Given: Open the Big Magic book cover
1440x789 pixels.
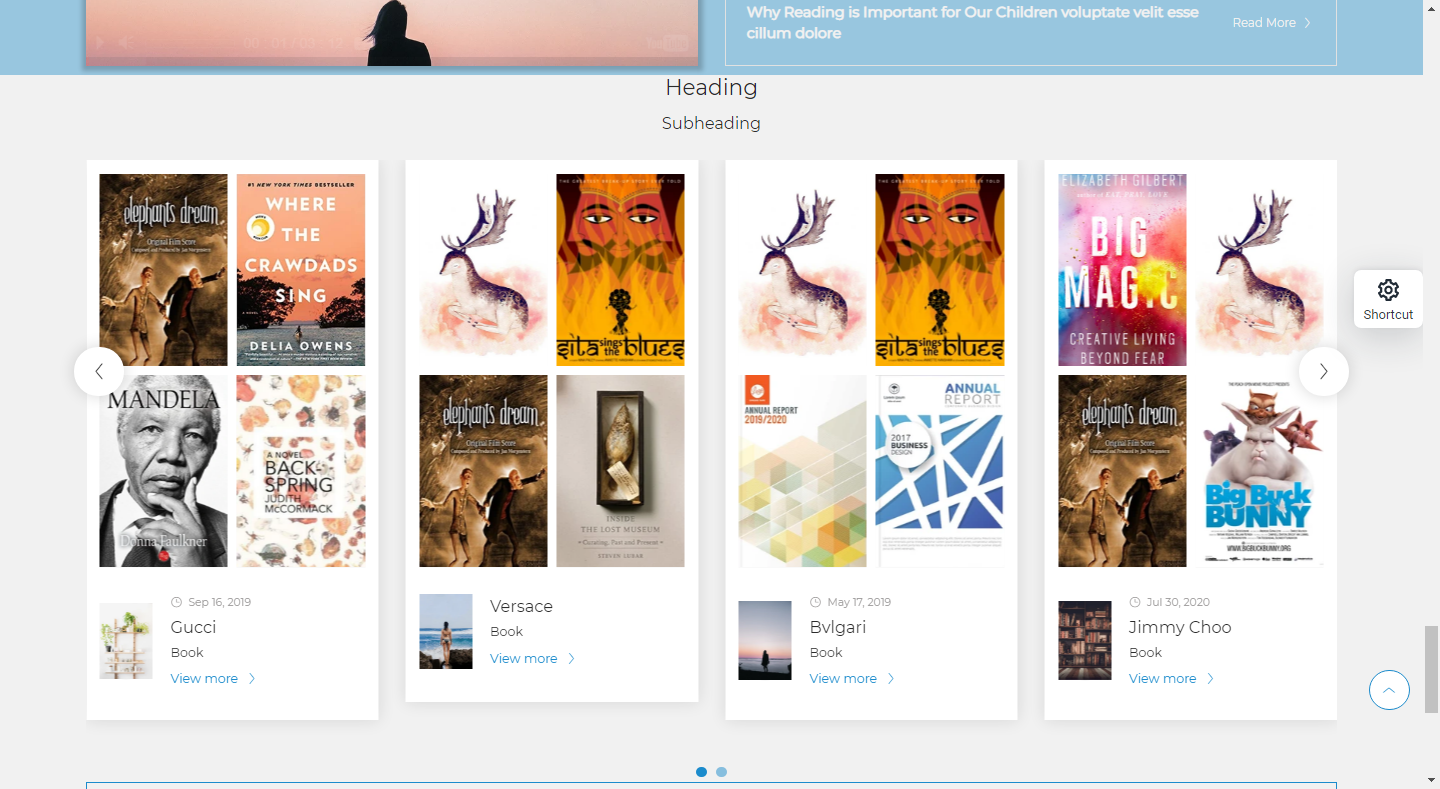Looking at the screenshot, I should [x=1122, y=270].
